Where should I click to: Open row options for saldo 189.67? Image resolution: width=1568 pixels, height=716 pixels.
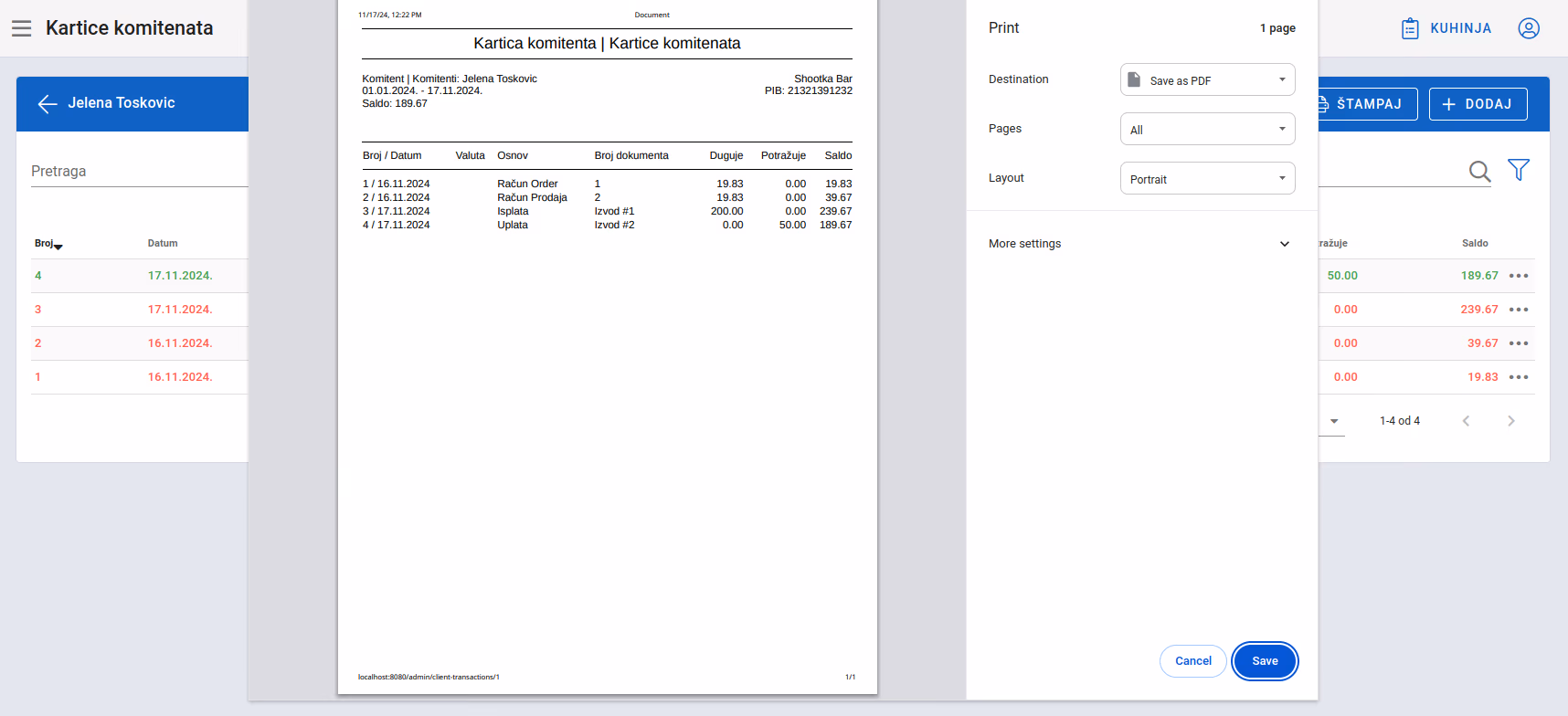pyautogui.click(x=1519, y=276)
